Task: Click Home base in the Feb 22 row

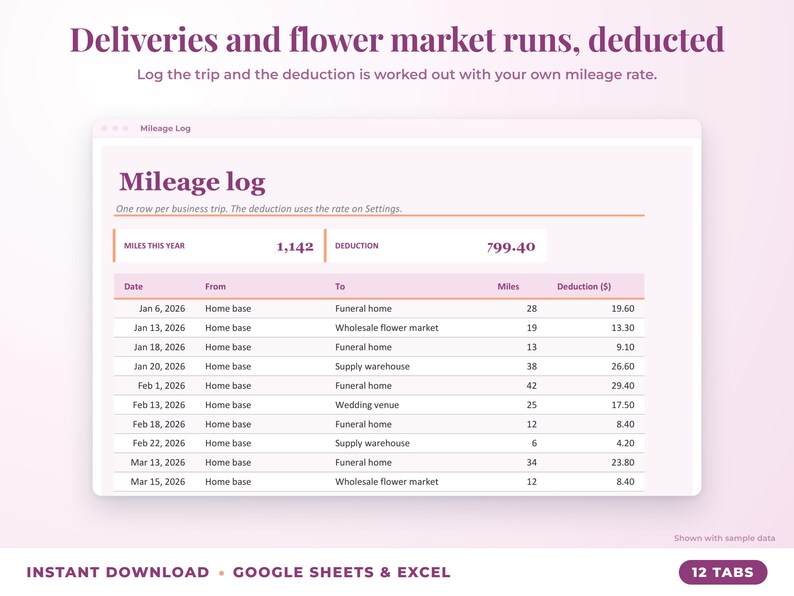Action: point(228,443)
